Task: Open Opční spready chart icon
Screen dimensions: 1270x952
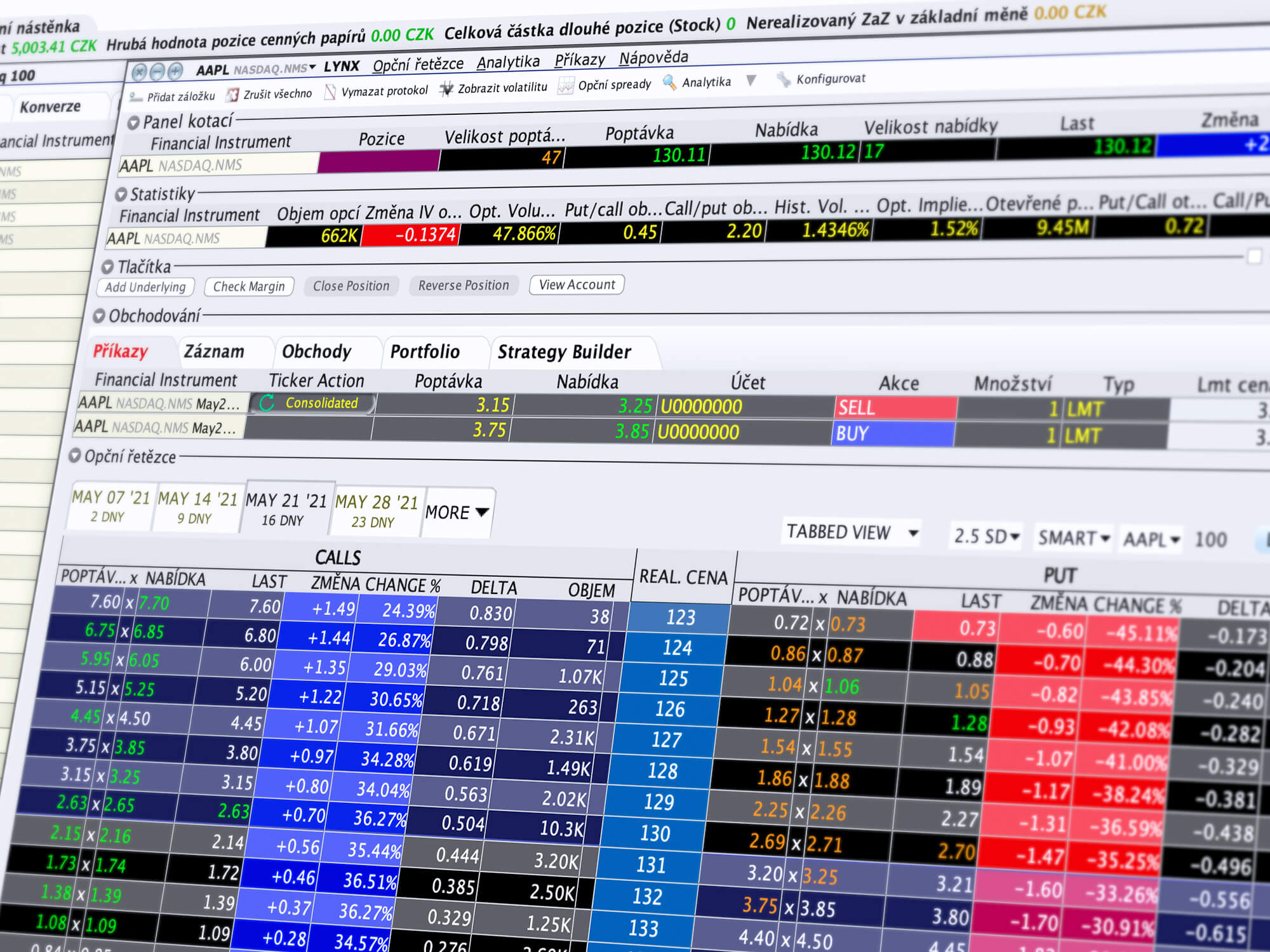Action: (x=565, y=86)
